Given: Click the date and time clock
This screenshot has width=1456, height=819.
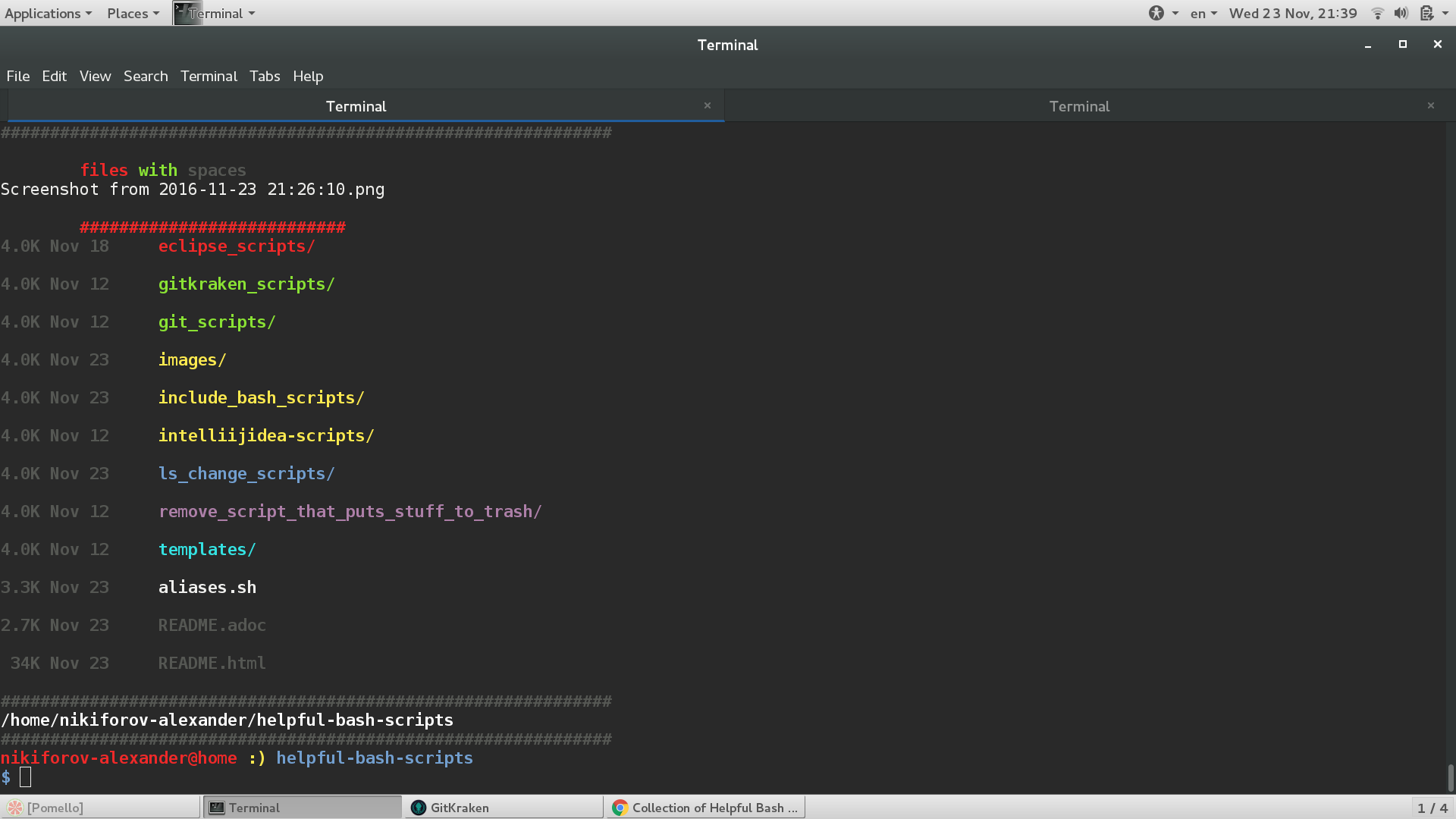Looking at the screenshot, I should click(x=1292, y=13).
